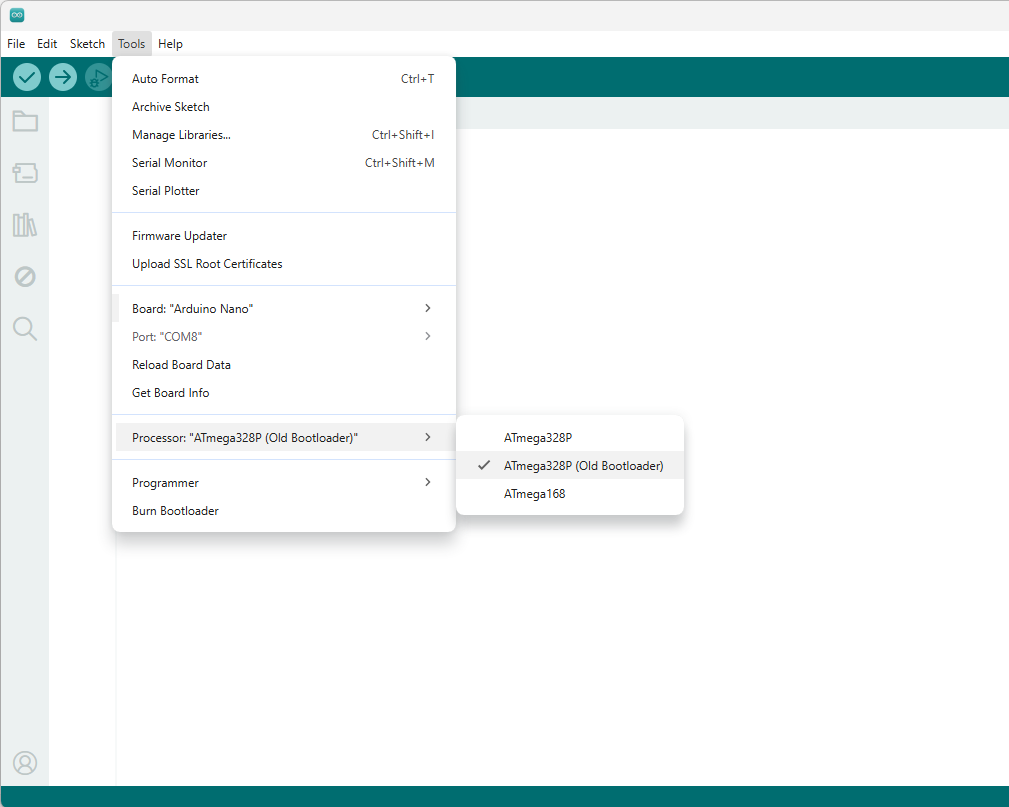Open the Sketch menu
1009x807 pixels.
[x=88, y=44]
